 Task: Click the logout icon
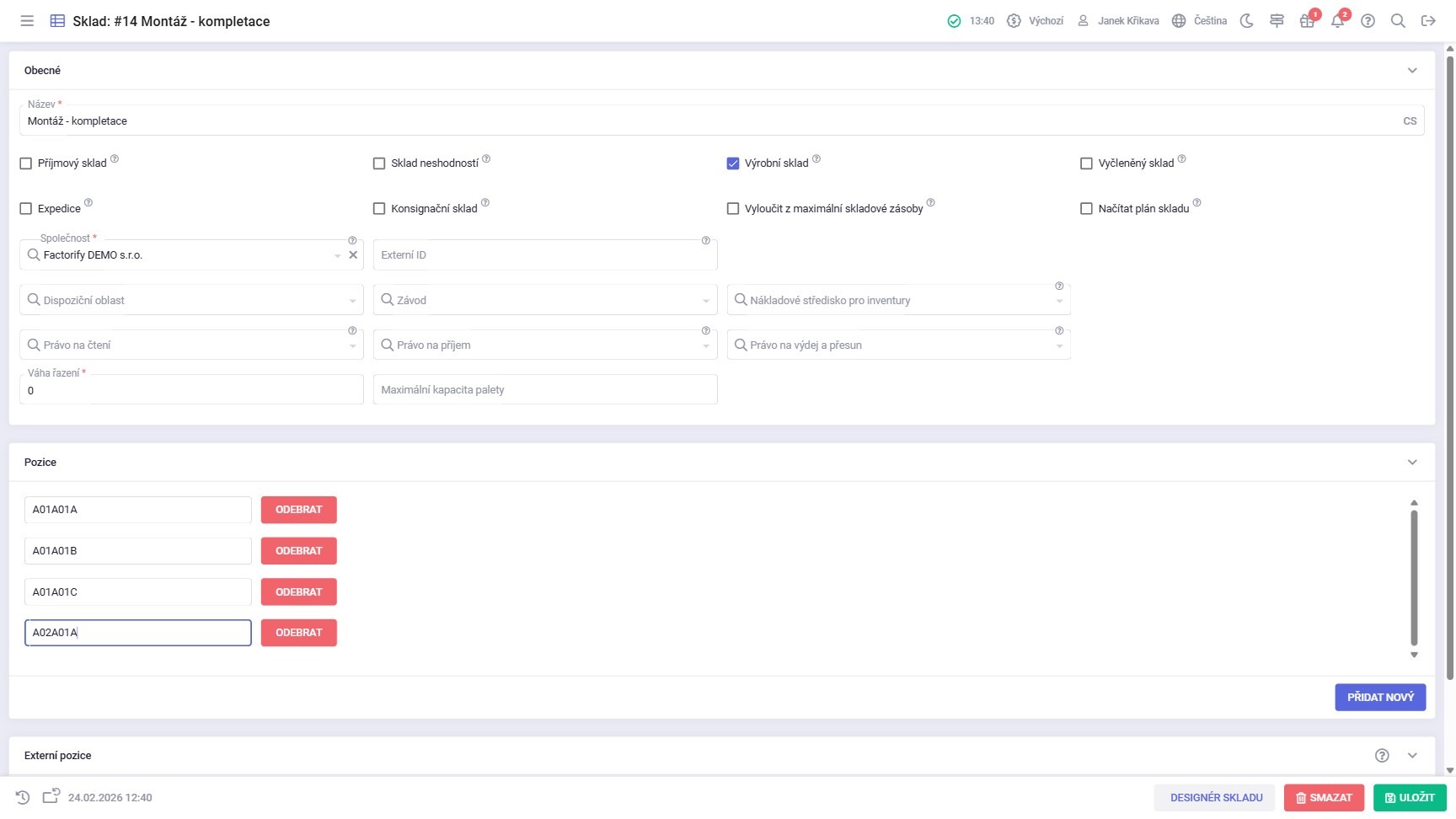click(x=1428, y=21)
